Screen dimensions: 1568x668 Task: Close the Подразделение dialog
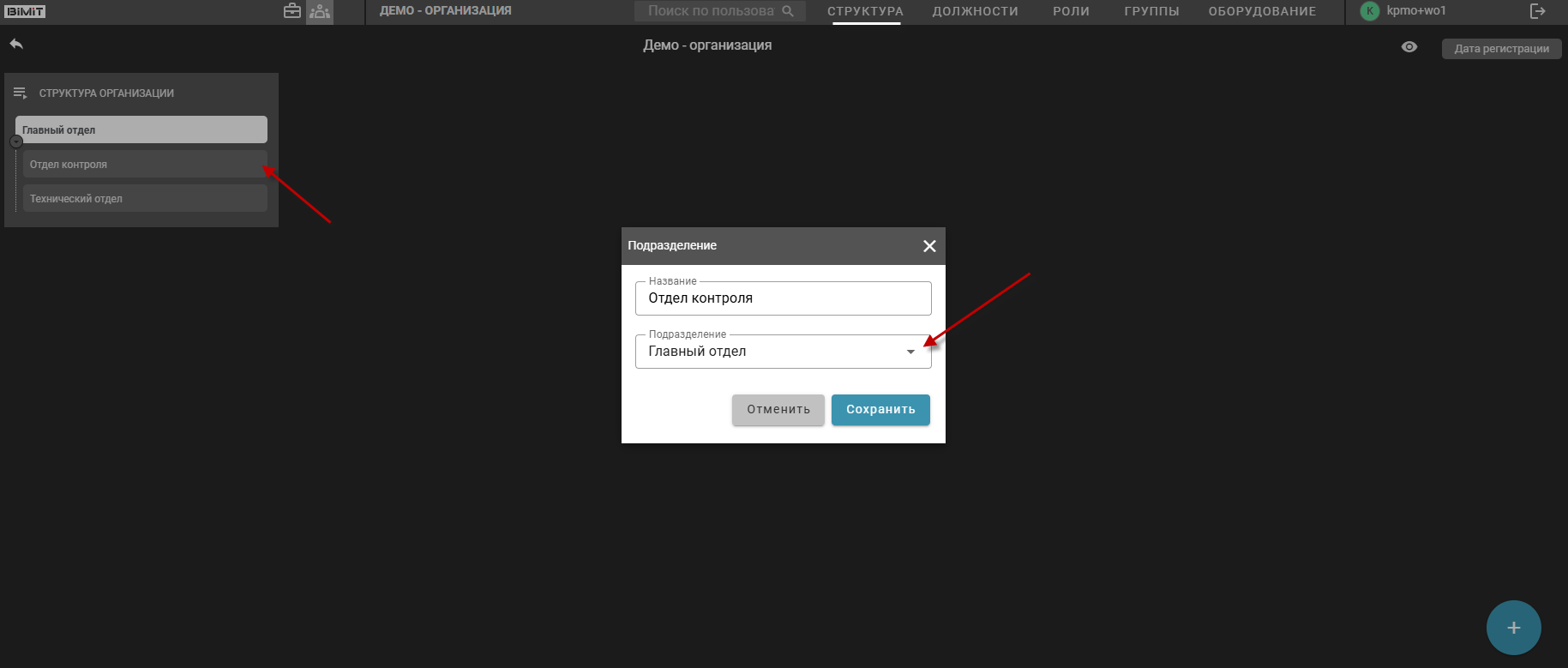929,246
